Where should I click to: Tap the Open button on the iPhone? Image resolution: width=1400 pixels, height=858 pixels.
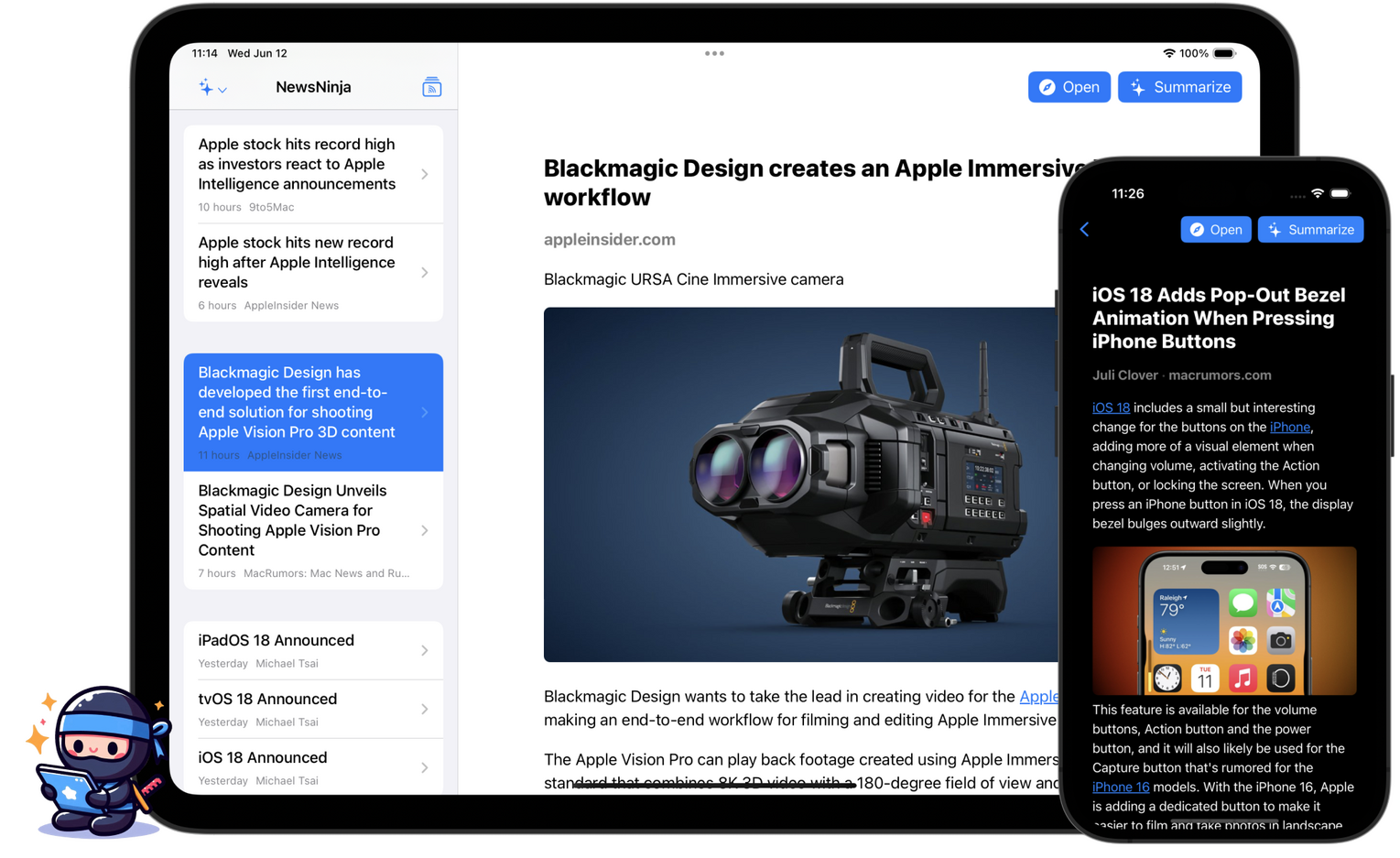tap(1216, 230)
